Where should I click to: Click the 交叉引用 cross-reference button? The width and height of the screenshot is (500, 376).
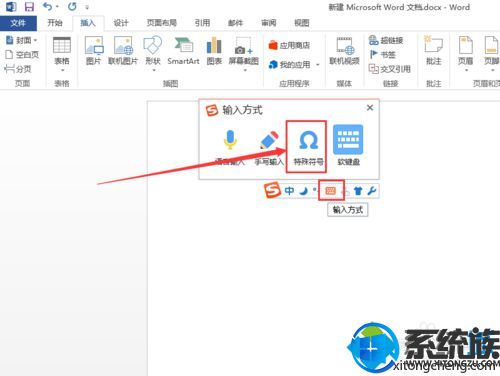tap(389, 69)
